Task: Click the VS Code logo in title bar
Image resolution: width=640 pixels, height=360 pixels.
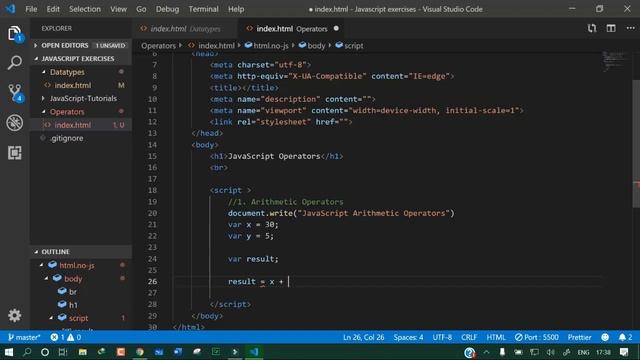Action: click(10, 9)
